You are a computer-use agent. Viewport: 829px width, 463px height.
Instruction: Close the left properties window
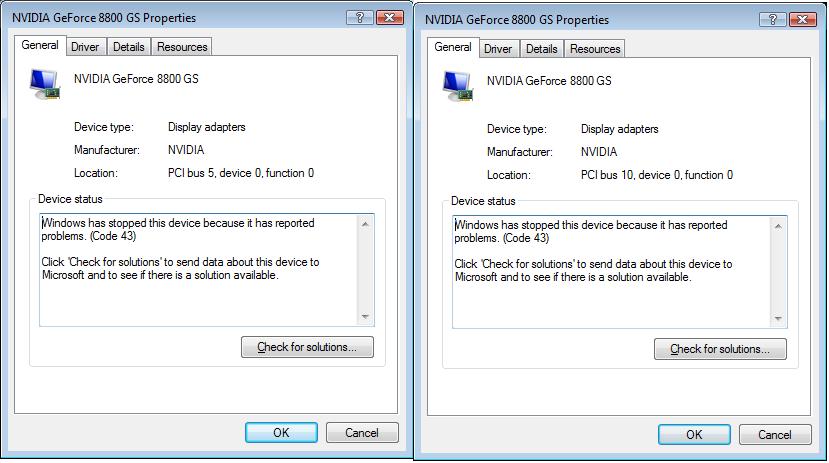[x=390, y=18]
